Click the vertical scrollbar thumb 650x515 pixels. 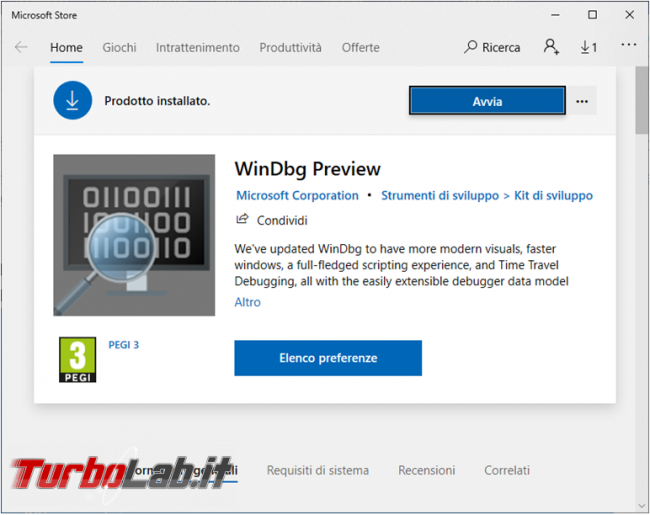[x=642, y=100]
